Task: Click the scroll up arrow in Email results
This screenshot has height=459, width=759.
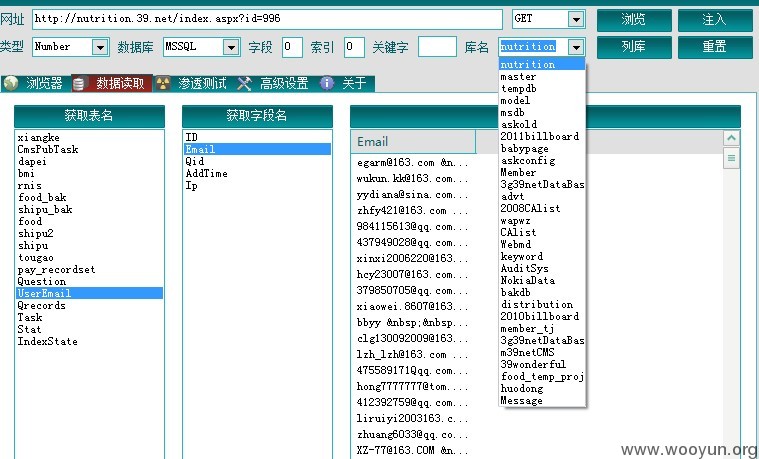Action: pos(731,138)
